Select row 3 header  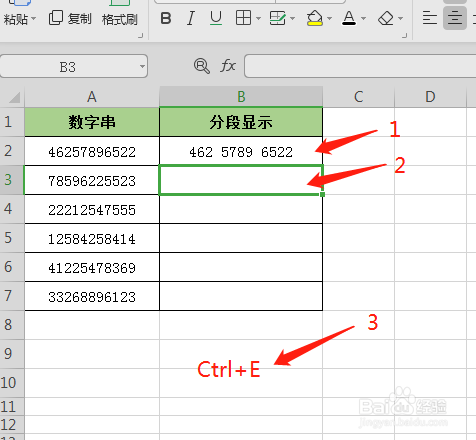(12, 180)
